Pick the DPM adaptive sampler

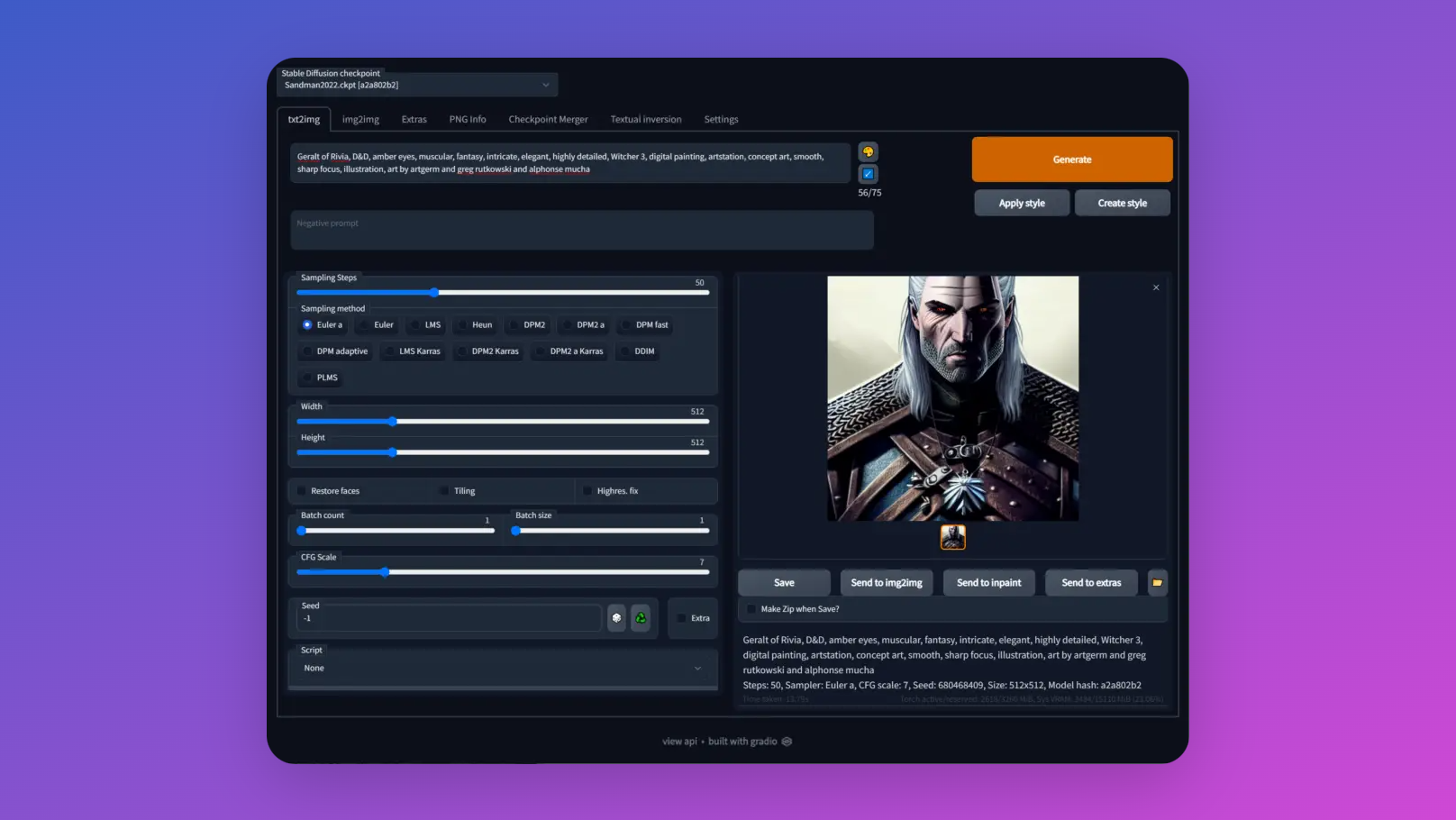tap(336, 351)
